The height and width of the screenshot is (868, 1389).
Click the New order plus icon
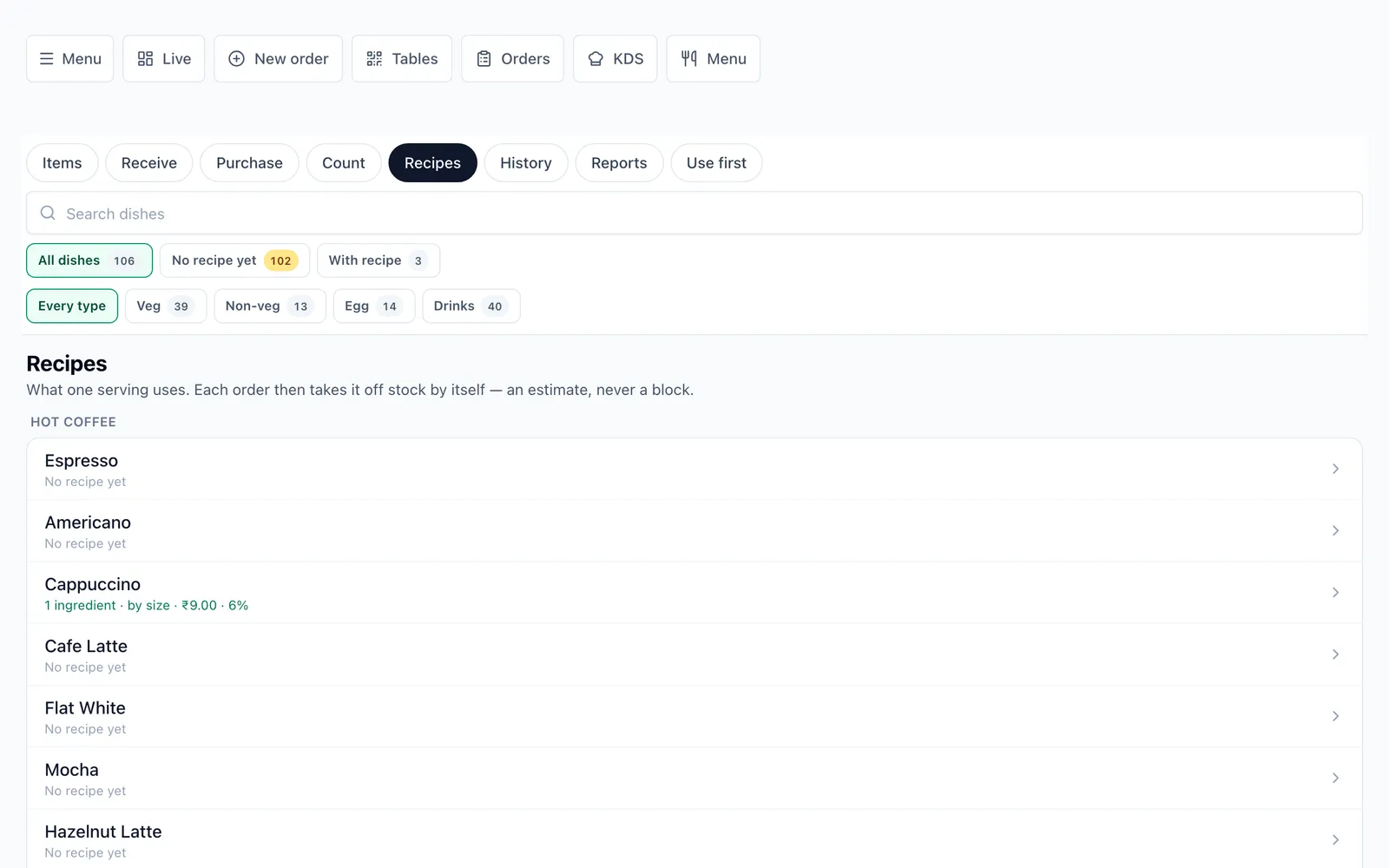[236, 59]
